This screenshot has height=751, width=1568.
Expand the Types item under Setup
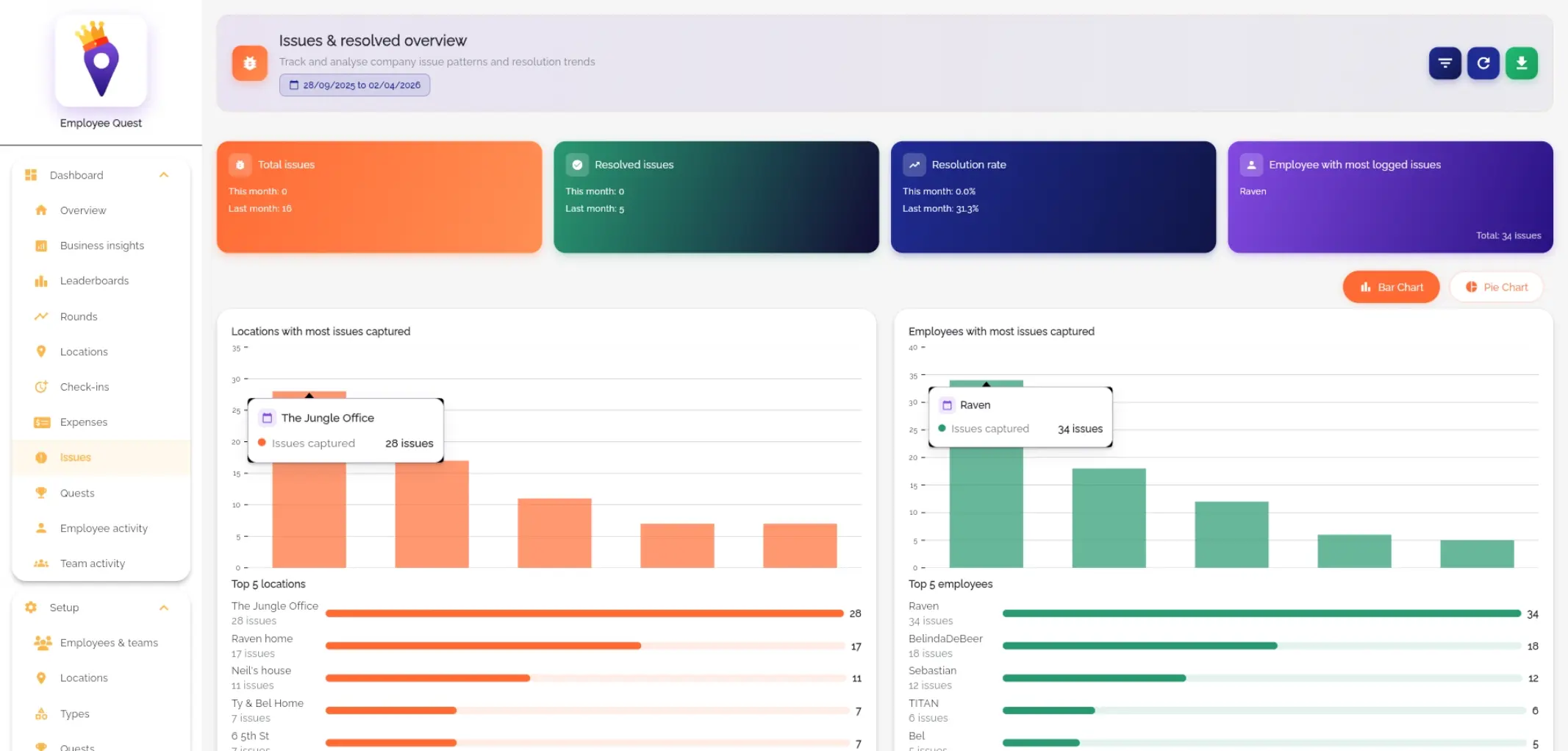pos(74,713)
